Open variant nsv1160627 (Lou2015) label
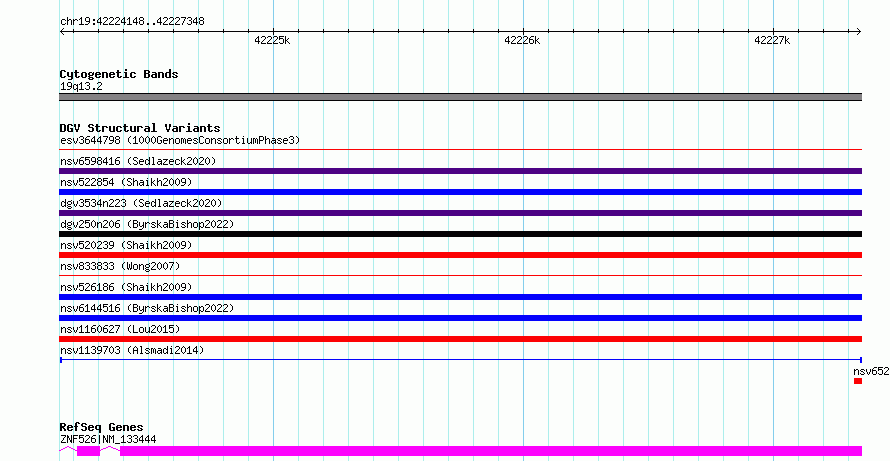The image size is (890, 461). (x=120, y=329)
